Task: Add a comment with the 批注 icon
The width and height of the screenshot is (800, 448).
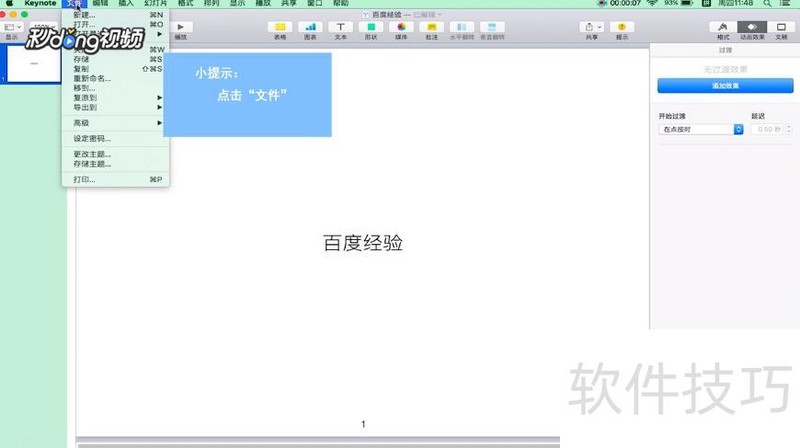Action: 432,27
